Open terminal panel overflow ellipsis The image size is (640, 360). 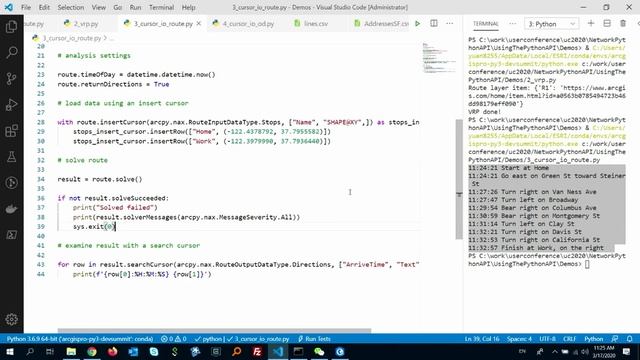click(512, 24)
